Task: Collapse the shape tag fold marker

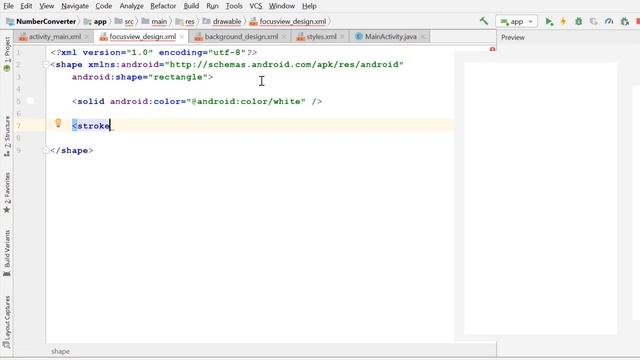Action: click(46, 64)
